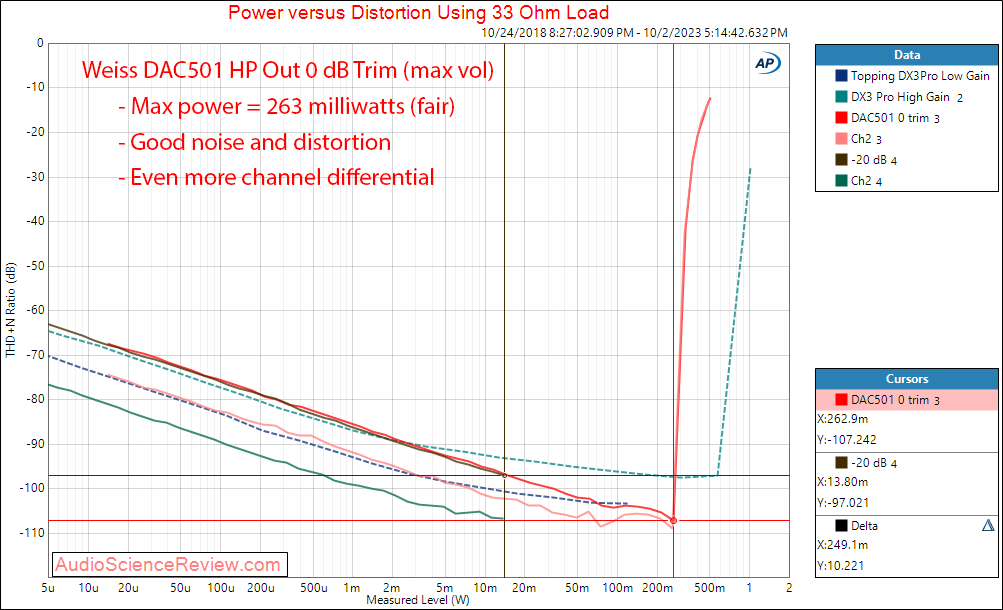The height and width of the screenshot is (610, 1003).
Task: Click the Delta triangle icon in Cursors panel
Action: [x=988, y=526]
